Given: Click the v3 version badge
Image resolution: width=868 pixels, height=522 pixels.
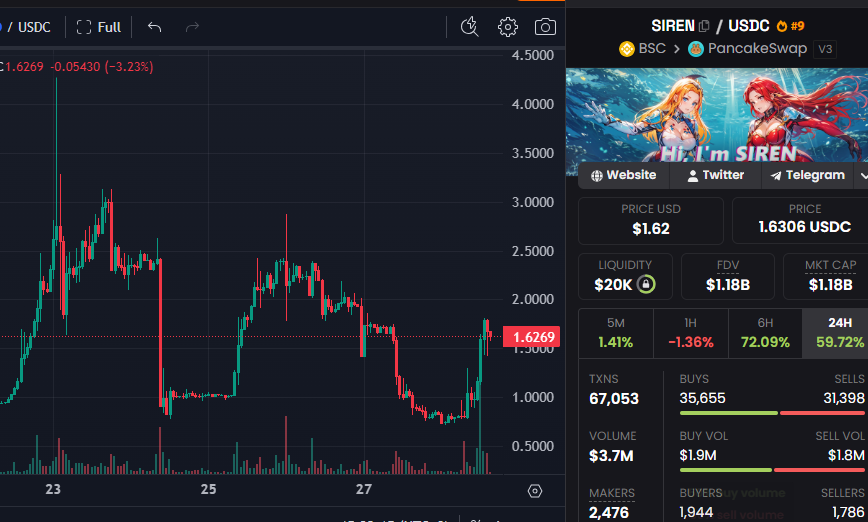Looking at the screenshot, I should 825,49.
